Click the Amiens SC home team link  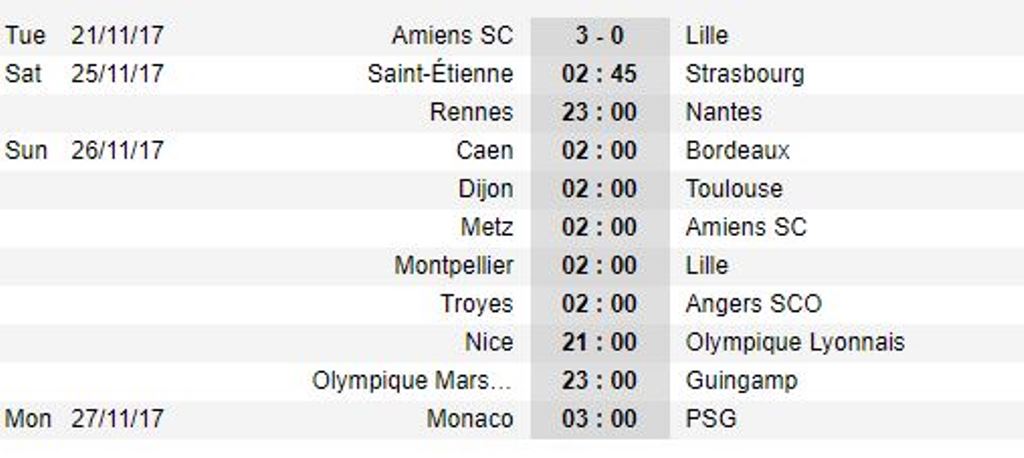(x=452, y=35)
